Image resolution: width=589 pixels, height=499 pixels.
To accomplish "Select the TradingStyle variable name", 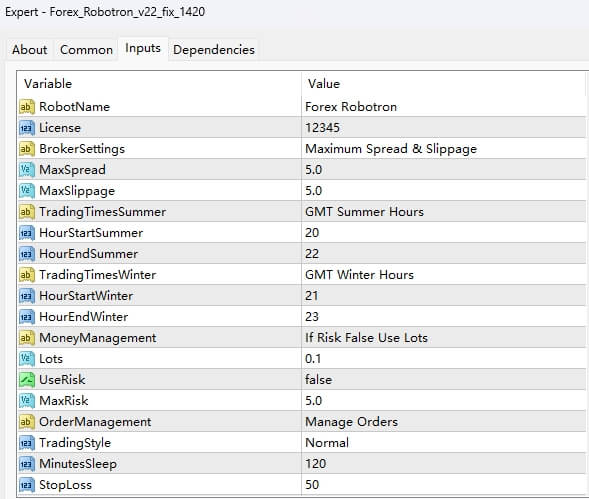I will click(x=75, y=443).
